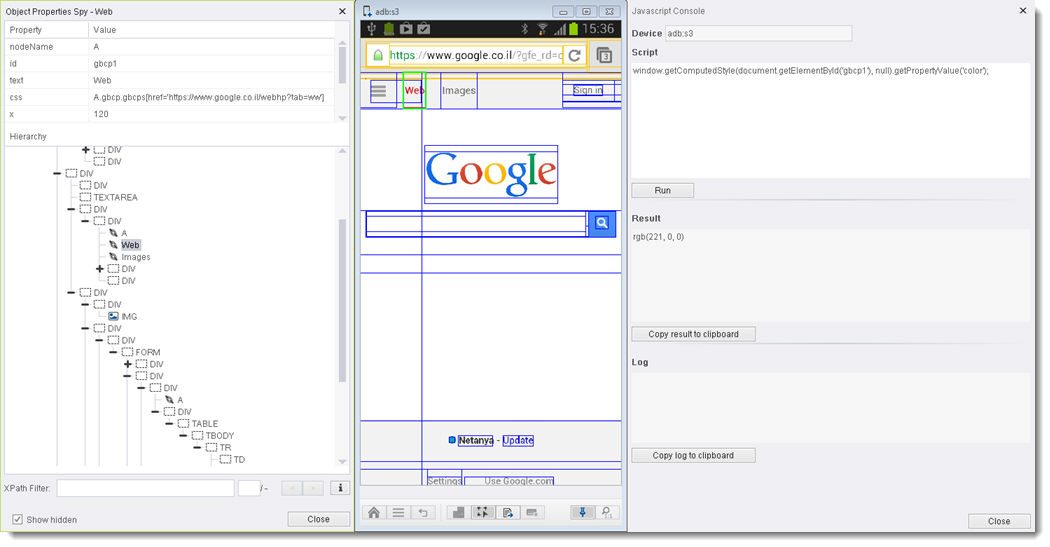Image resolution: width=1050 pixels, height=547 pixels.
Task: Select the TEXTAREA node in the hierarchy
Action: 115,197
